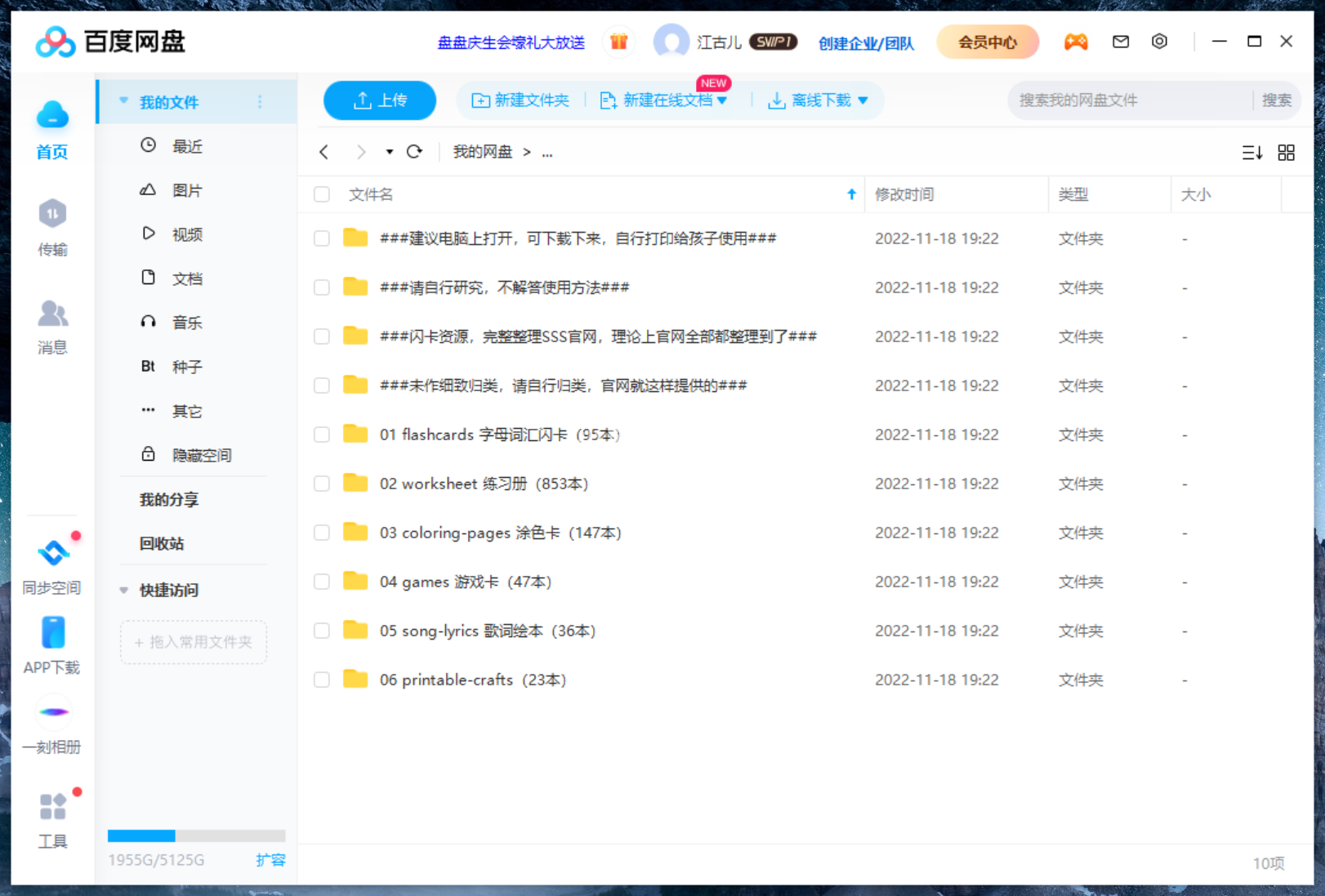Screen dimensions: 1325x896
Task: Click the 扩容 expand storage link
Action: click(x=270, y=860)
